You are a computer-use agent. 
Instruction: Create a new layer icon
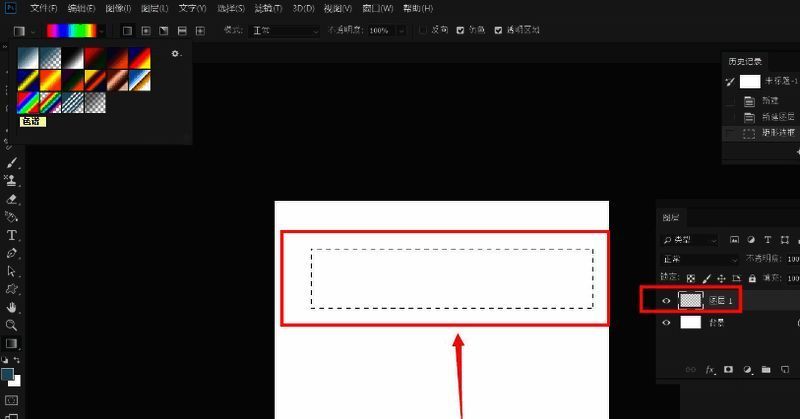point(785,369)
